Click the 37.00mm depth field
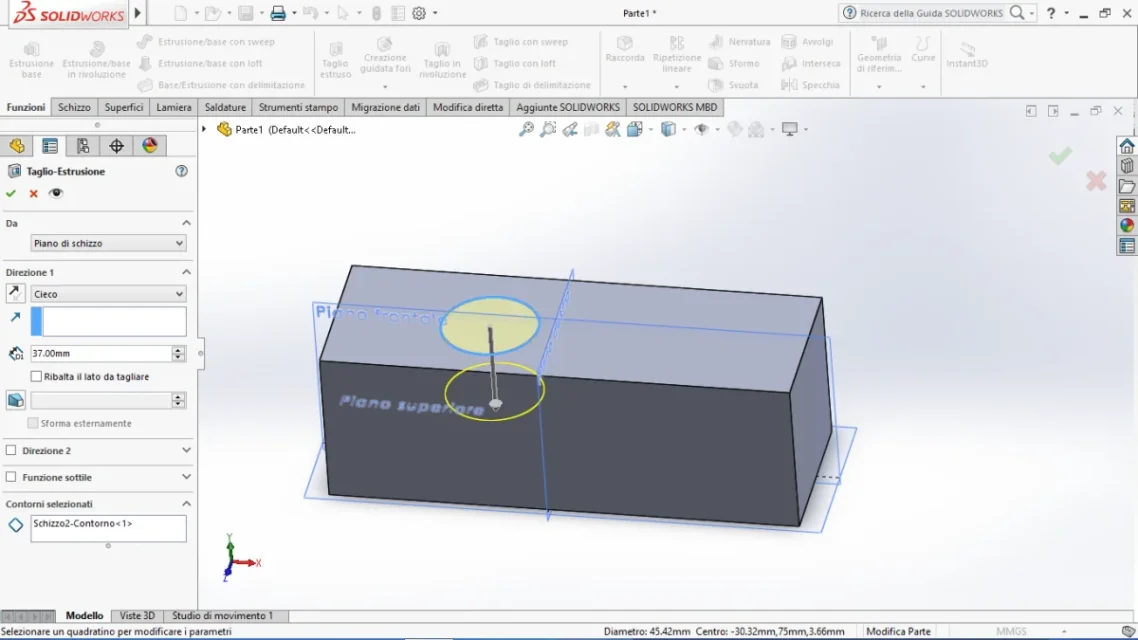Screen dimensions: 1138x640 coord(100,353)
